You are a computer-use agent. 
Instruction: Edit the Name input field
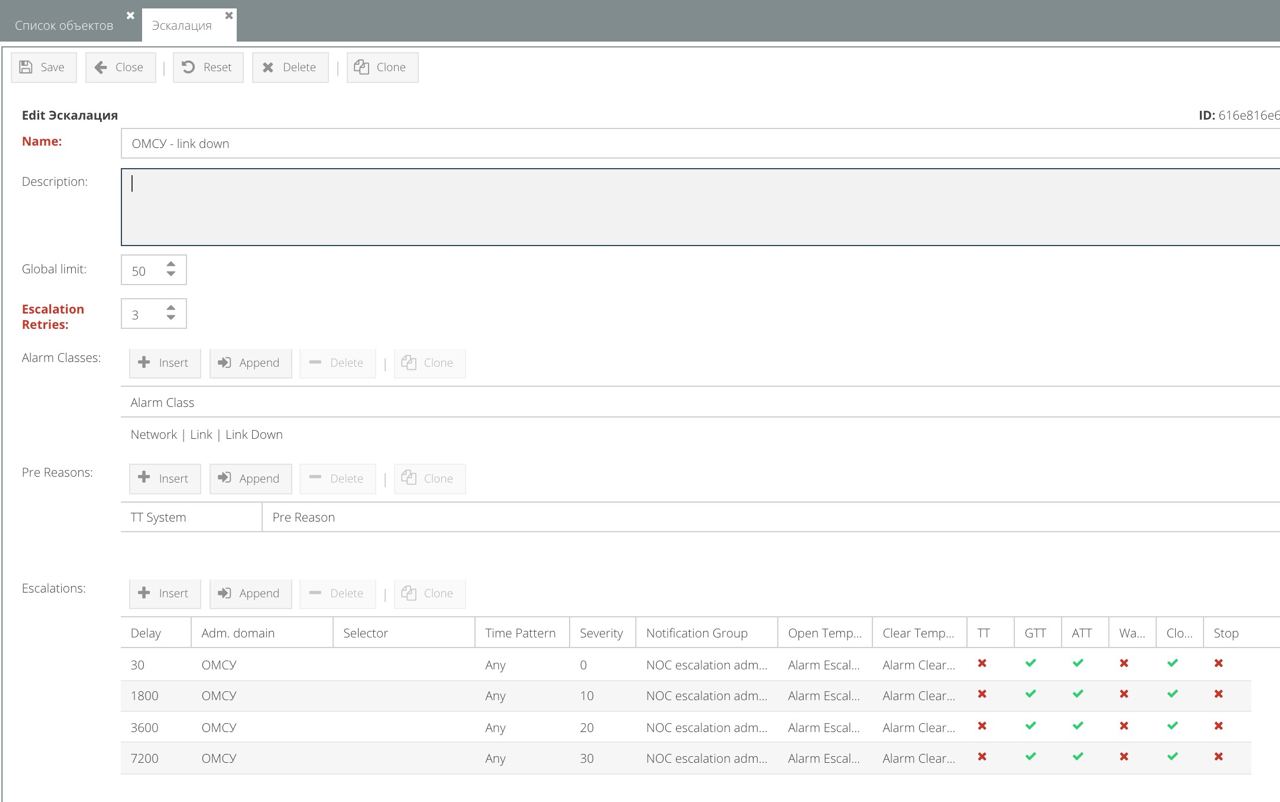(700, 143)
